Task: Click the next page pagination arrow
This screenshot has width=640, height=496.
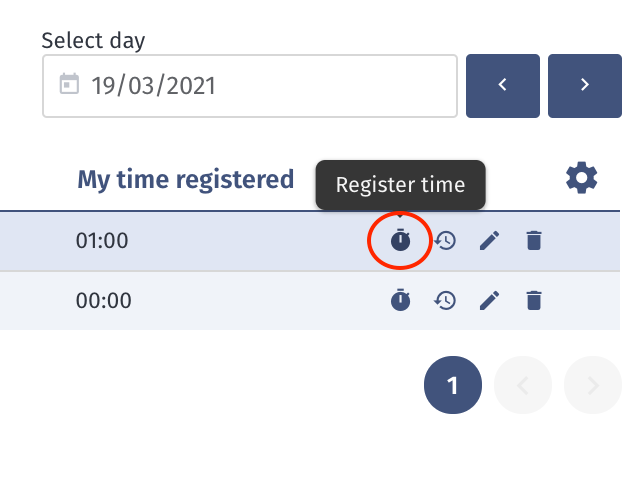Action: pyautogui.click(x=592, y=385)
